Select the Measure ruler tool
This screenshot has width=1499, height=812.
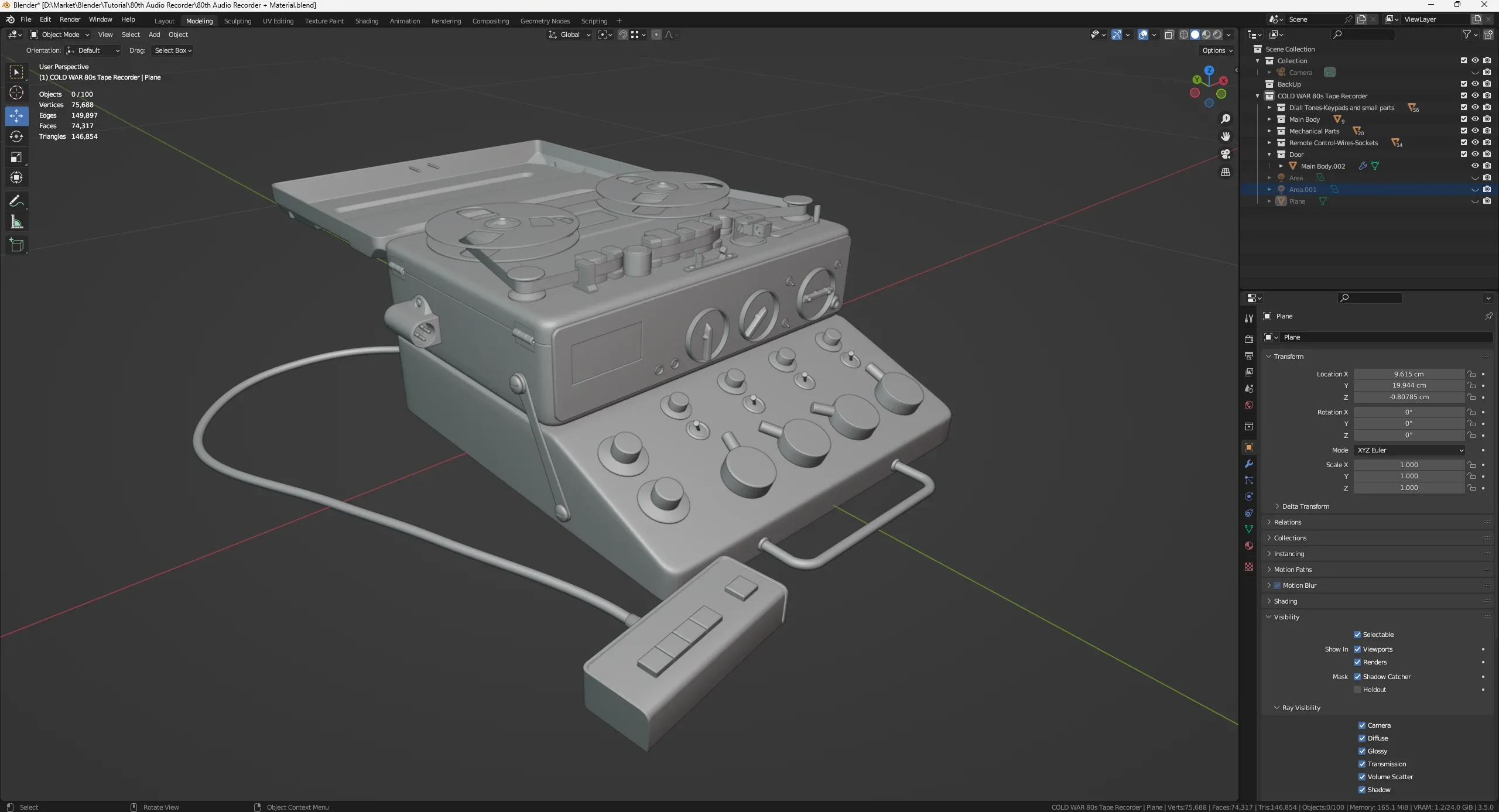[16, 222]
